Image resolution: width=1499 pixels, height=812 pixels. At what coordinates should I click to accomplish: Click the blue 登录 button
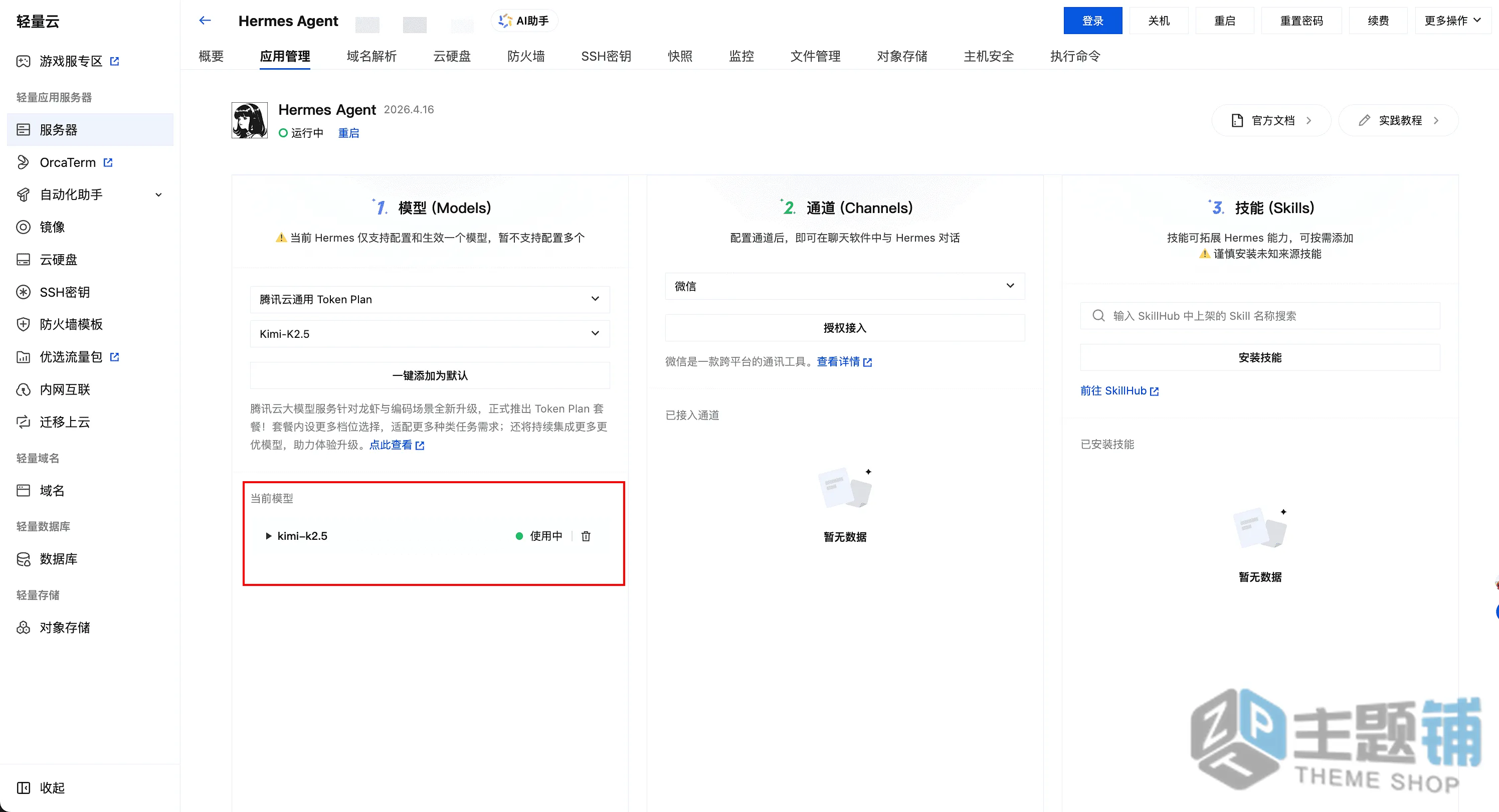tap(1092, 21)
